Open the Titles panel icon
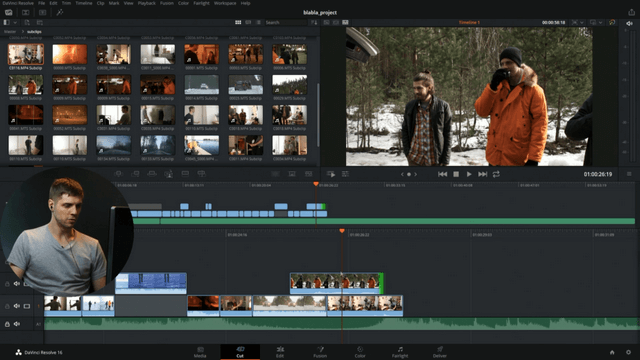Image resolution: width=640 pixels, height=360 pixels. (42, 13)
